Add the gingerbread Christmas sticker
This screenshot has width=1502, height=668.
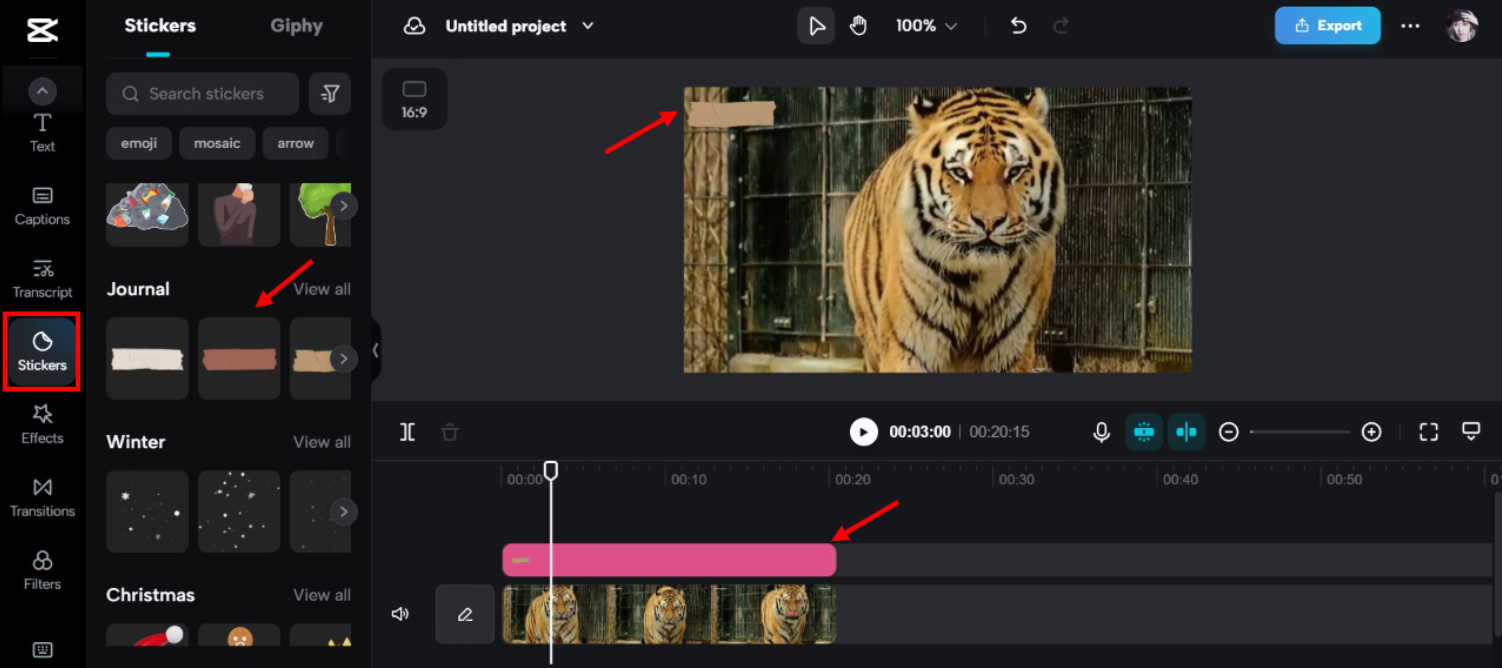pos(239,635)
